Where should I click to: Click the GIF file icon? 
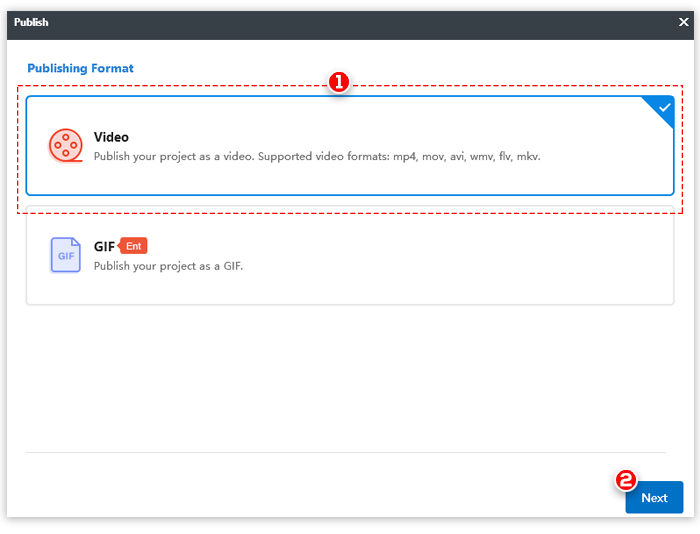[x=66, y=255]
